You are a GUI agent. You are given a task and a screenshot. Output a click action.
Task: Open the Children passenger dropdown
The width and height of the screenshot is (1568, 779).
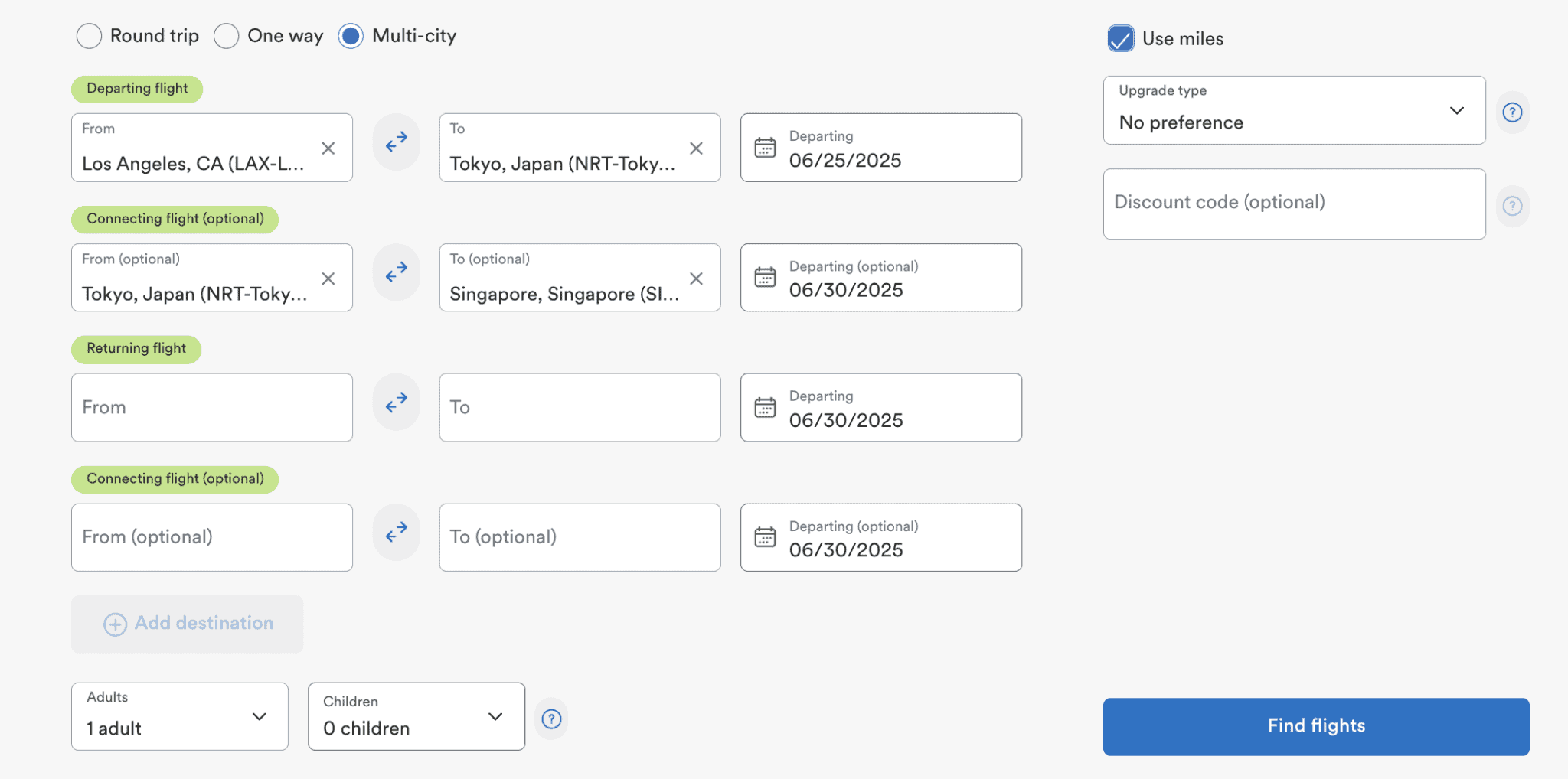416,716
